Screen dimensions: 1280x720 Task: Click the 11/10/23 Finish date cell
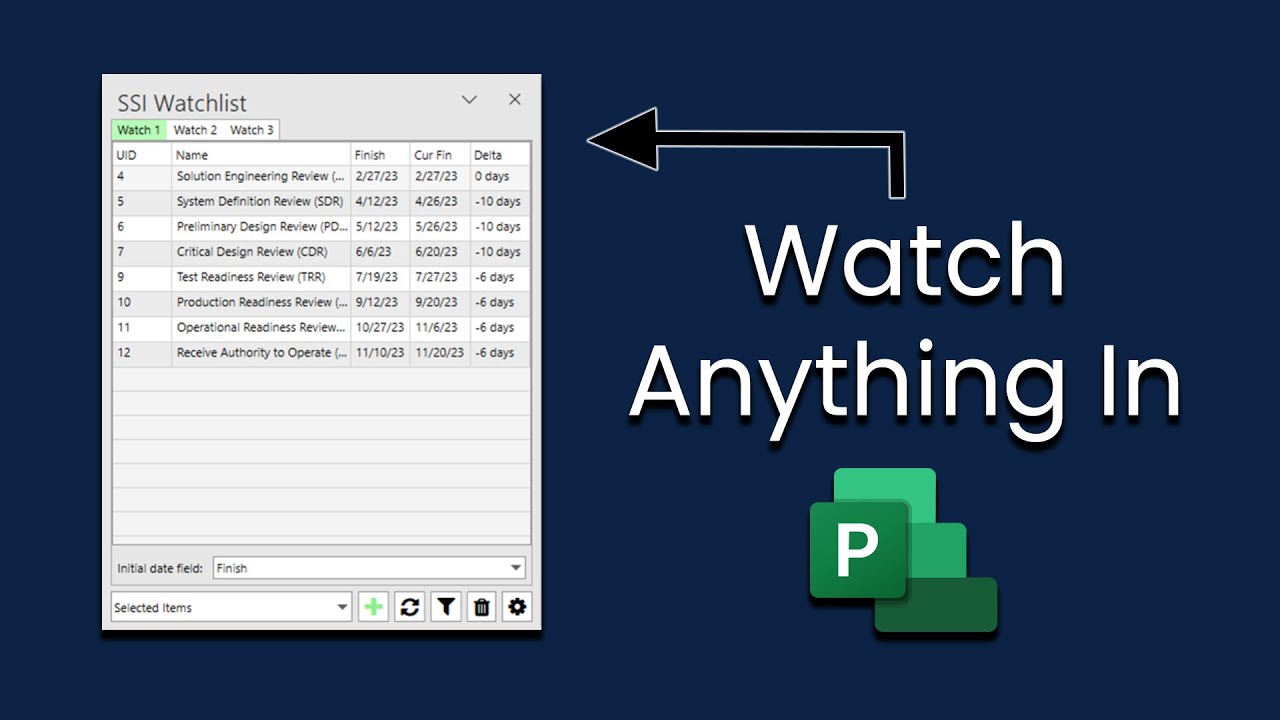(x=380, y=353)
